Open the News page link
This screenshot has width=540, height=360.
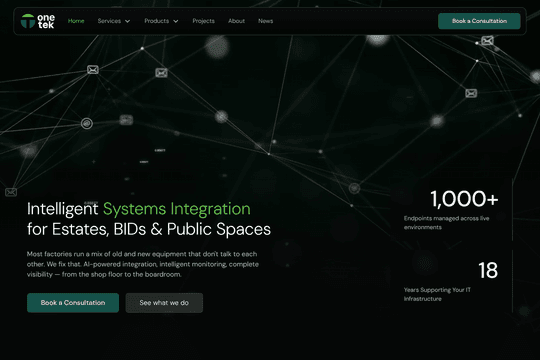pyautogui.click(x=266, y=21)
